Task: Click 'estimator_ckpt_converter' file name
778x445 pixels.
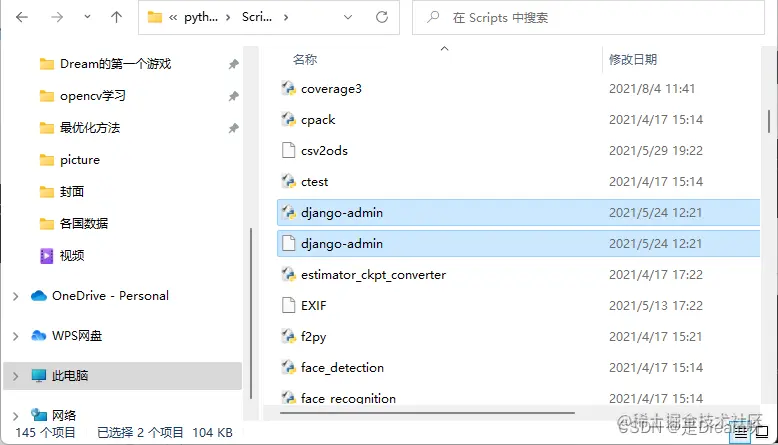Action: pyautogui.click(x=374, y=275)
